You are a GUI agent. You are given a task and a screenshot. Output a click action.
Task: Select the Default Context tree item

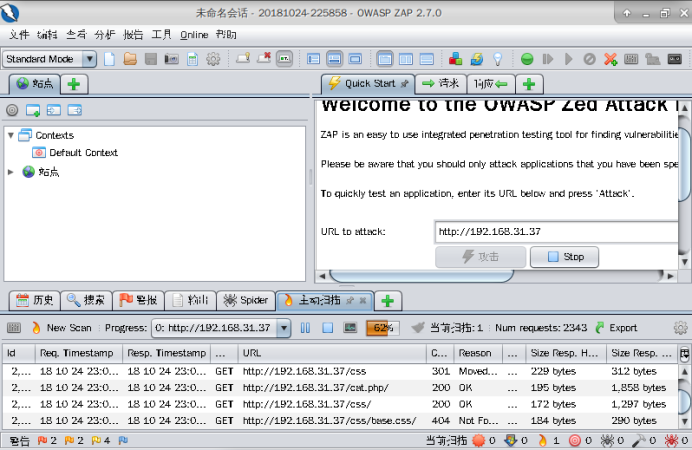coord(75,153)
